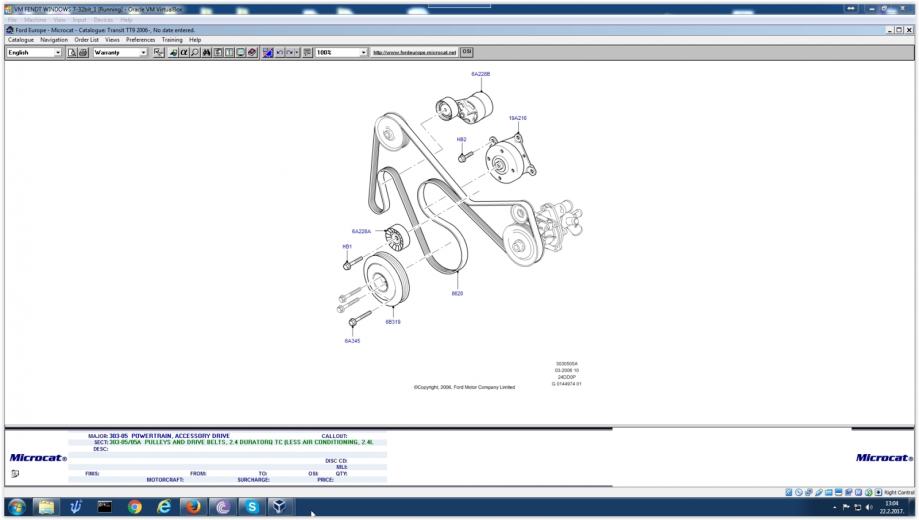Click the blue chart icon in toolbar

coord(268,53)
